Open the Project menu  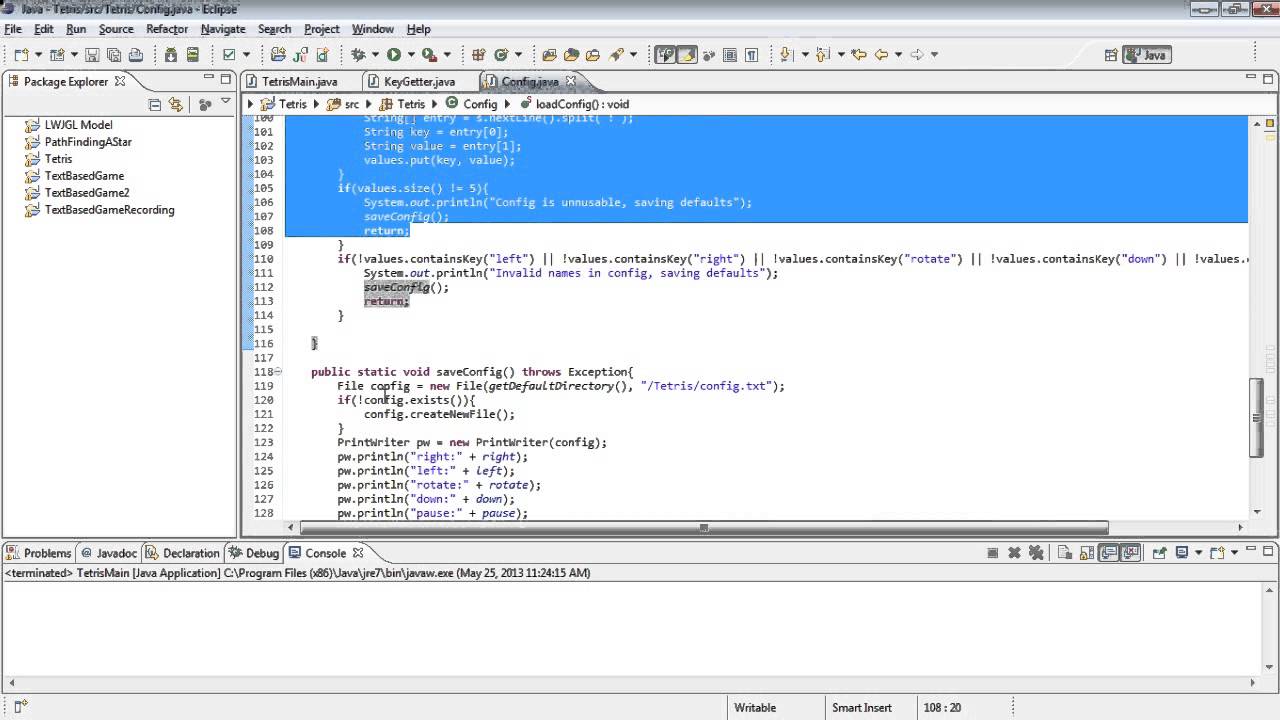point(321,29)
